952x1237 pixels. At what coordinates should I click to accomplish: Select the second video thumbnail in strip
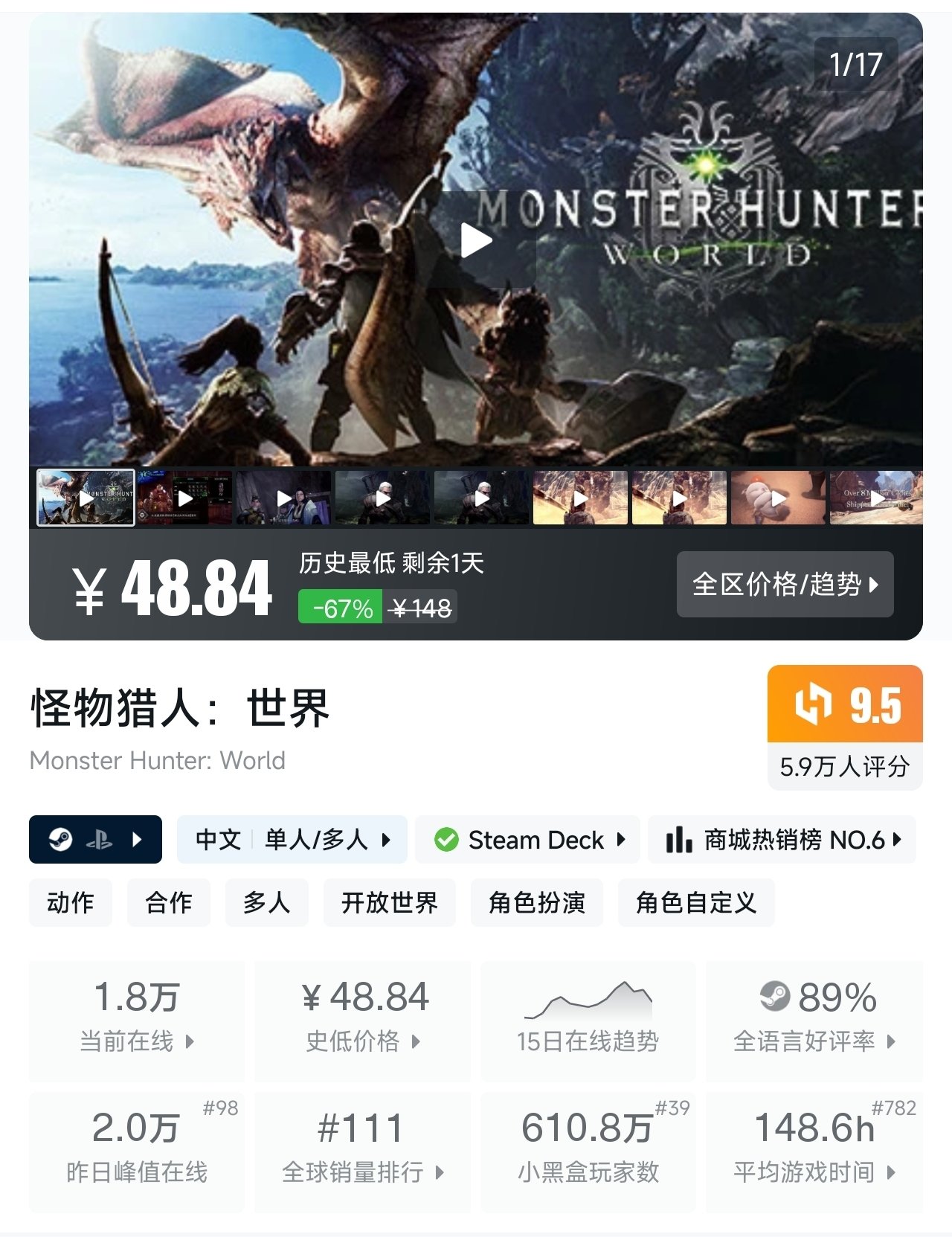coord(184,498)
